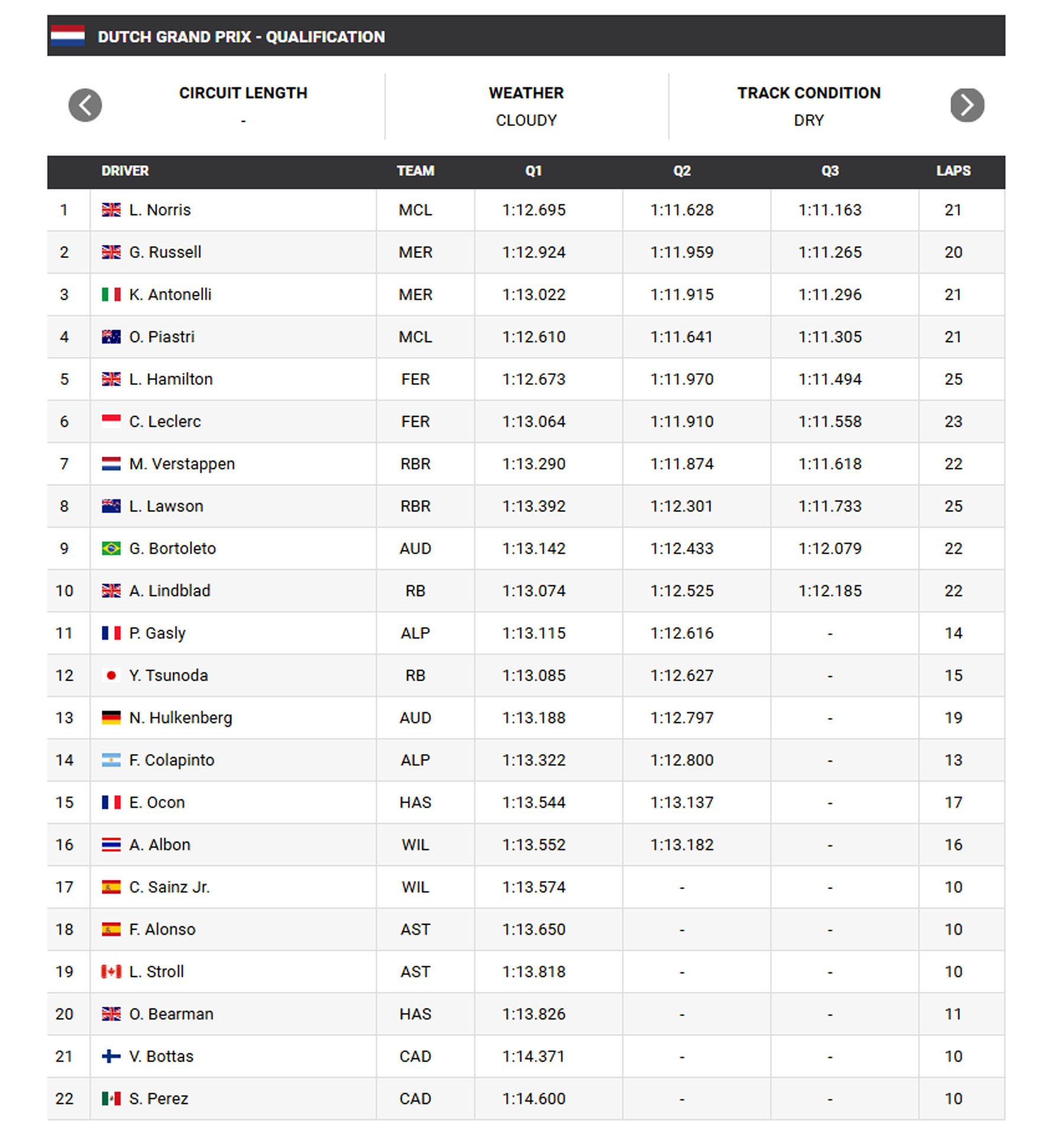
Task: Select the LAPS column header
Action: pyautogui.click(x=953, y=171)
